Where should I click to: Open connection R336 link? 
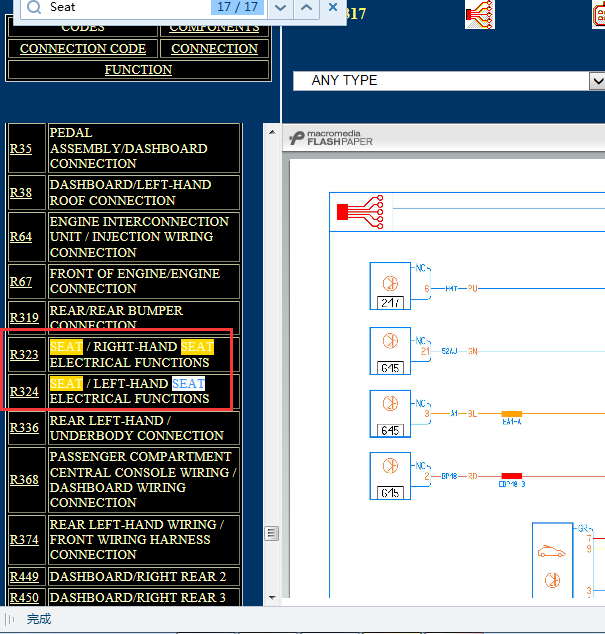coord(24,427)
